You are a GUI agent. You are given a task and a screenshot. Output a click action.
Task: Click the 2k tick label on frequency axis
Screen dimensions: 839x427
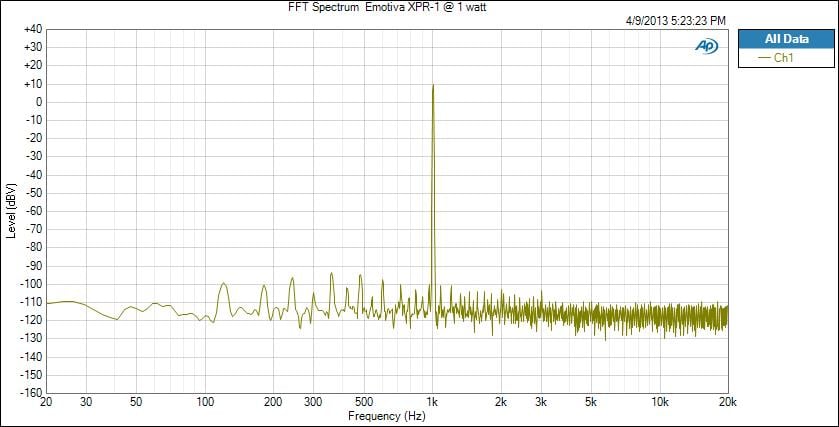[501, 402]
